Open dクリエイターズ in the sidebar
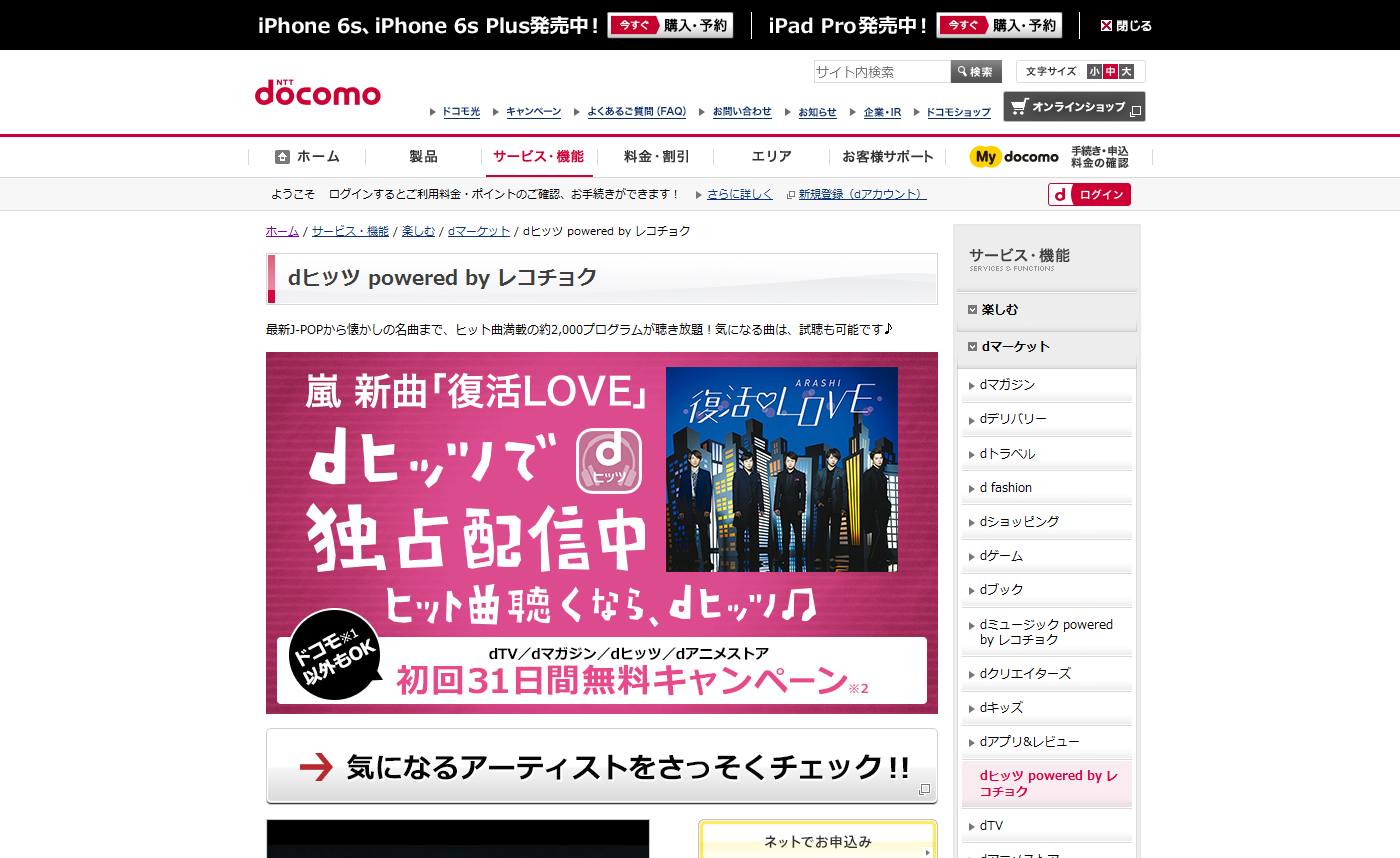The height and width of the screenshot is (858, 1400). click(1047, 674)
